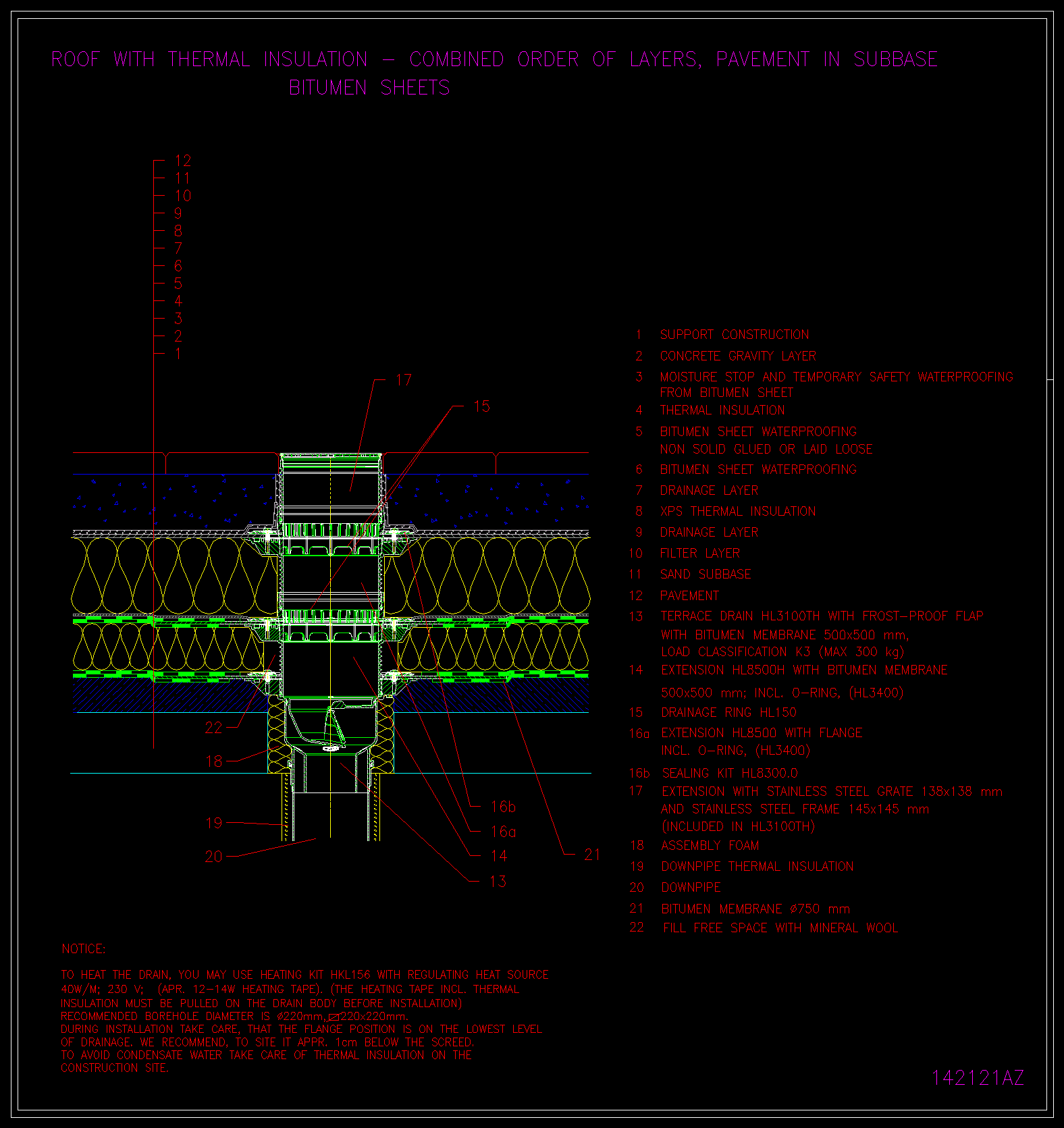Screen dimensions: 1064x1128
Task: Click the 'NOTICE:' heading text
Action: coord(84,949)
